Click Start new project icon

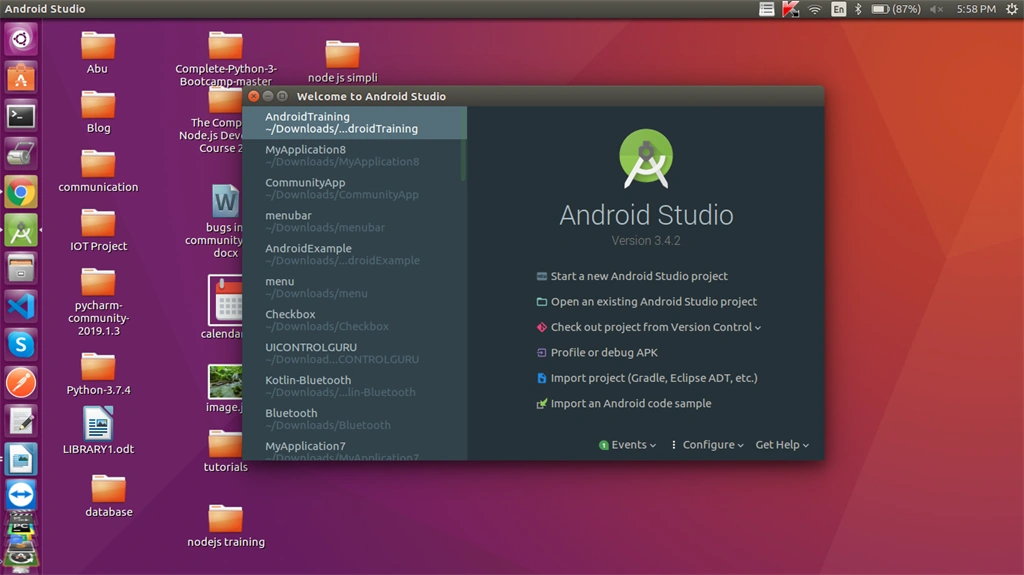point(541,276)
